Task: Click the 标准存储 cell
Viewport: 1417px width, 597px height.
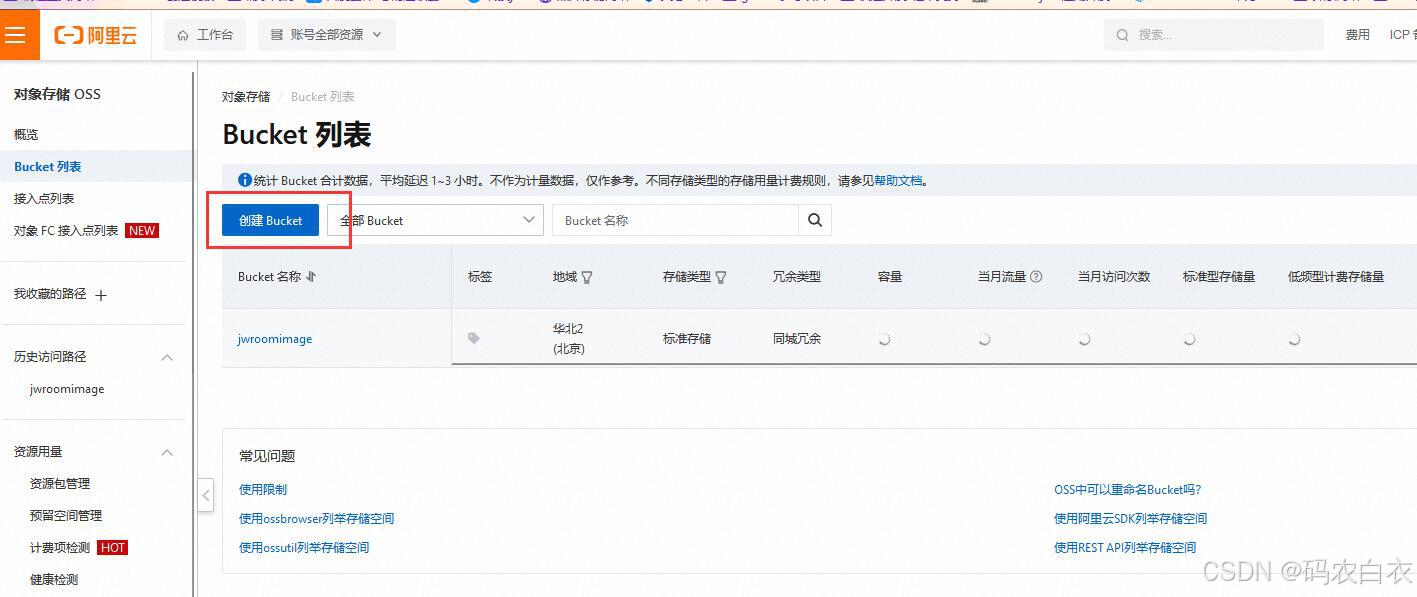Action: [687, 338]
